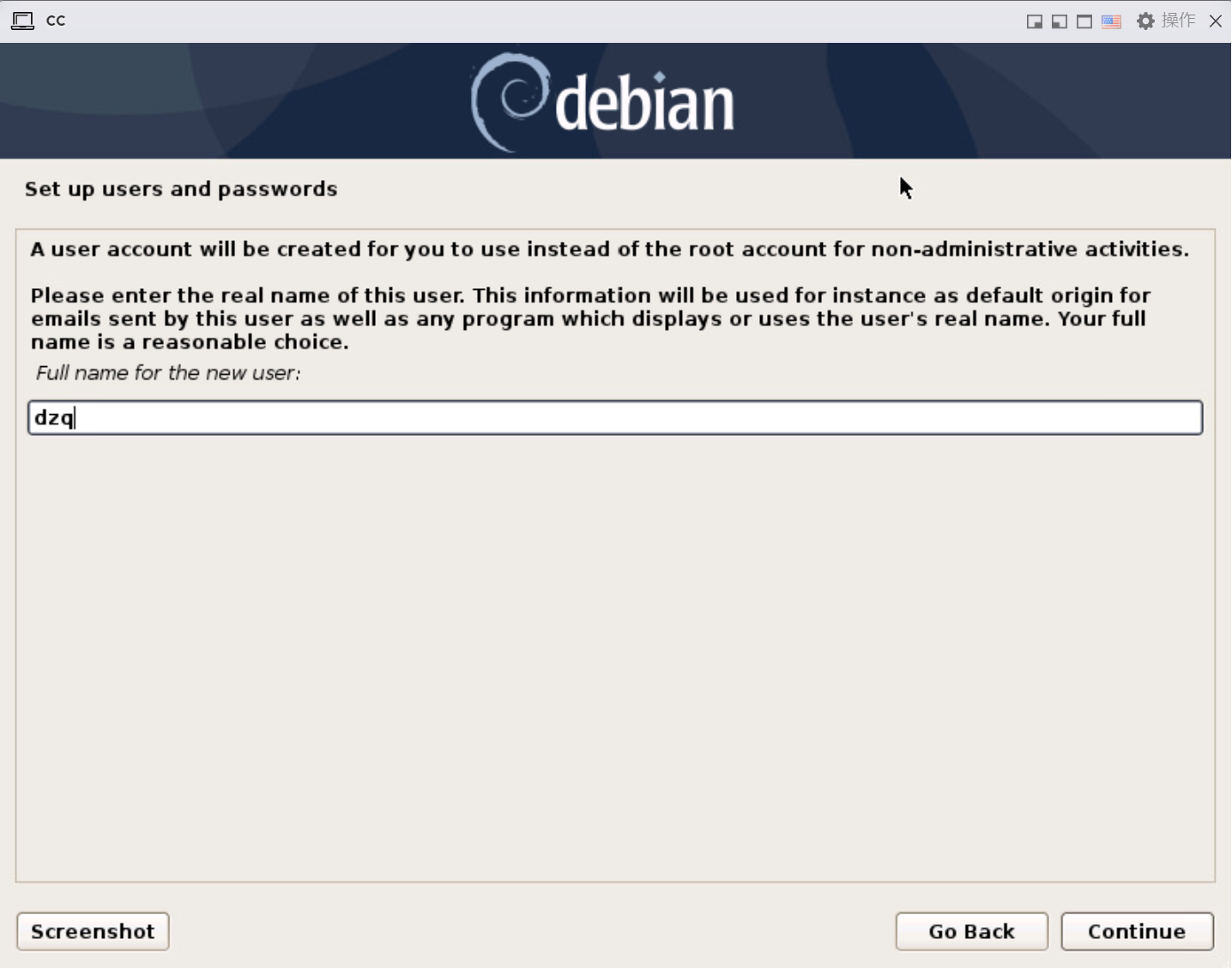Click the Debian swirl logo

pos(510,102)
